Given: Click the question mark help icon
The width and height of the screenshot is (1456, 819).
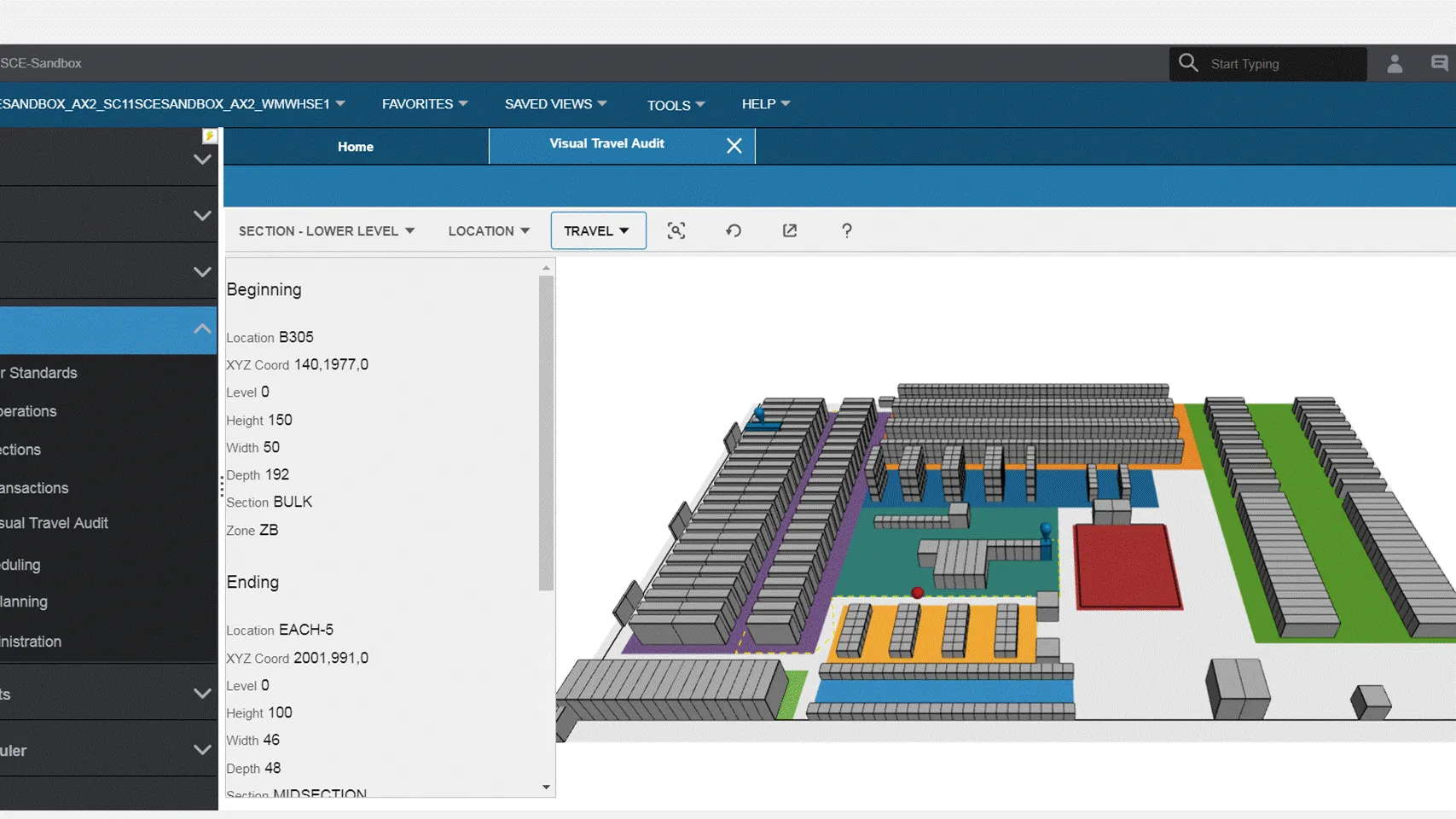Looking at the screenshot, I should click(847, 230).
